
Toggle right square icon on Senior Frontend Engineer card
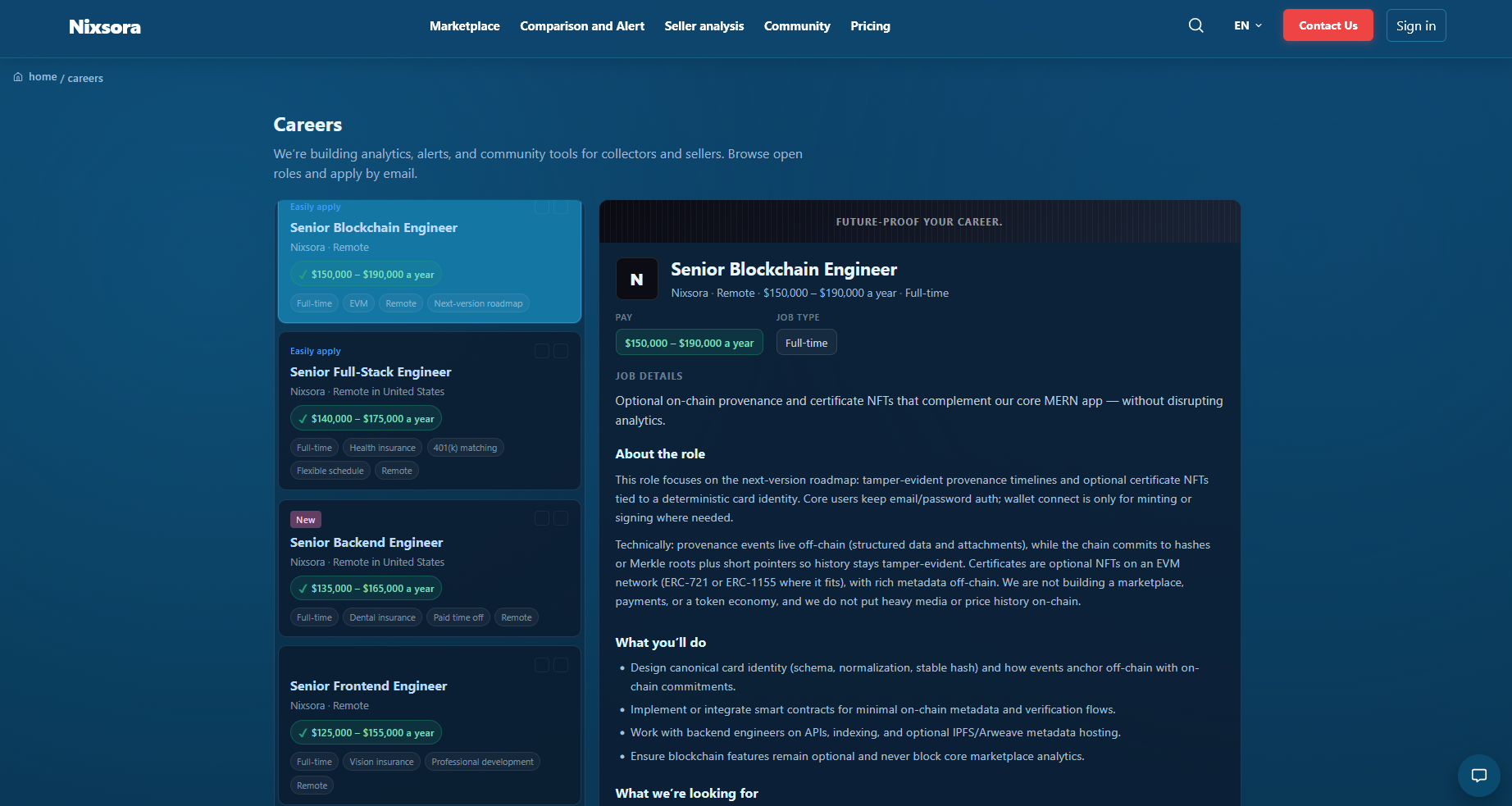tap(561, 665)
